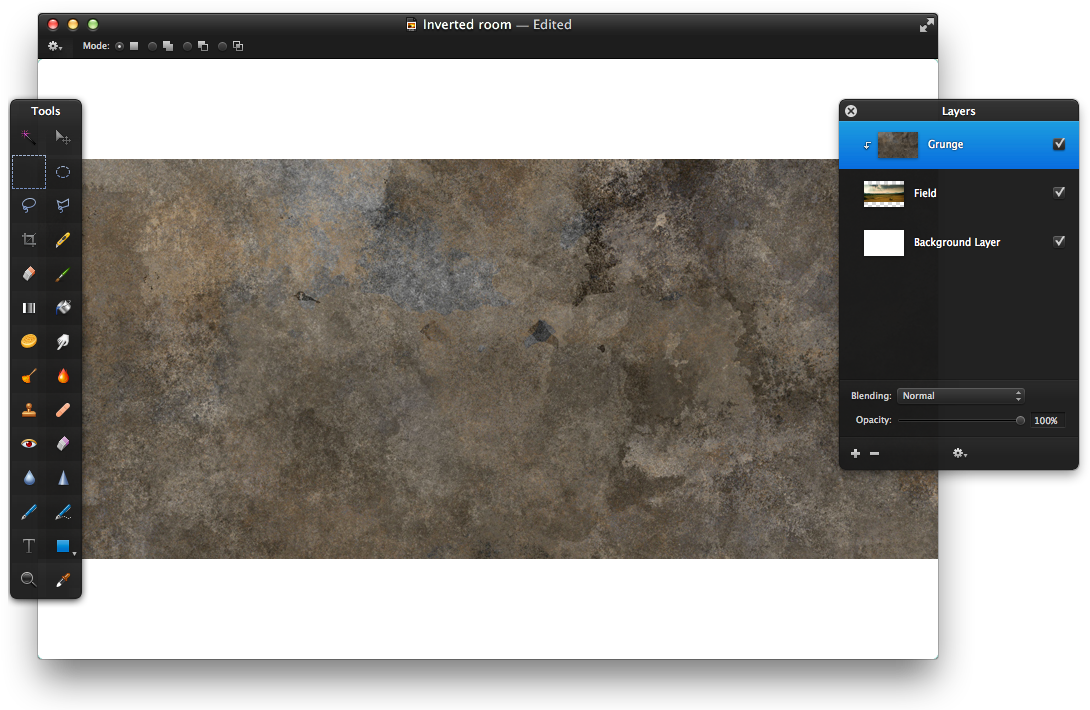Pick the Crop tool
This screenshot has width=1090, height=710.
click(x=29, y=240)
